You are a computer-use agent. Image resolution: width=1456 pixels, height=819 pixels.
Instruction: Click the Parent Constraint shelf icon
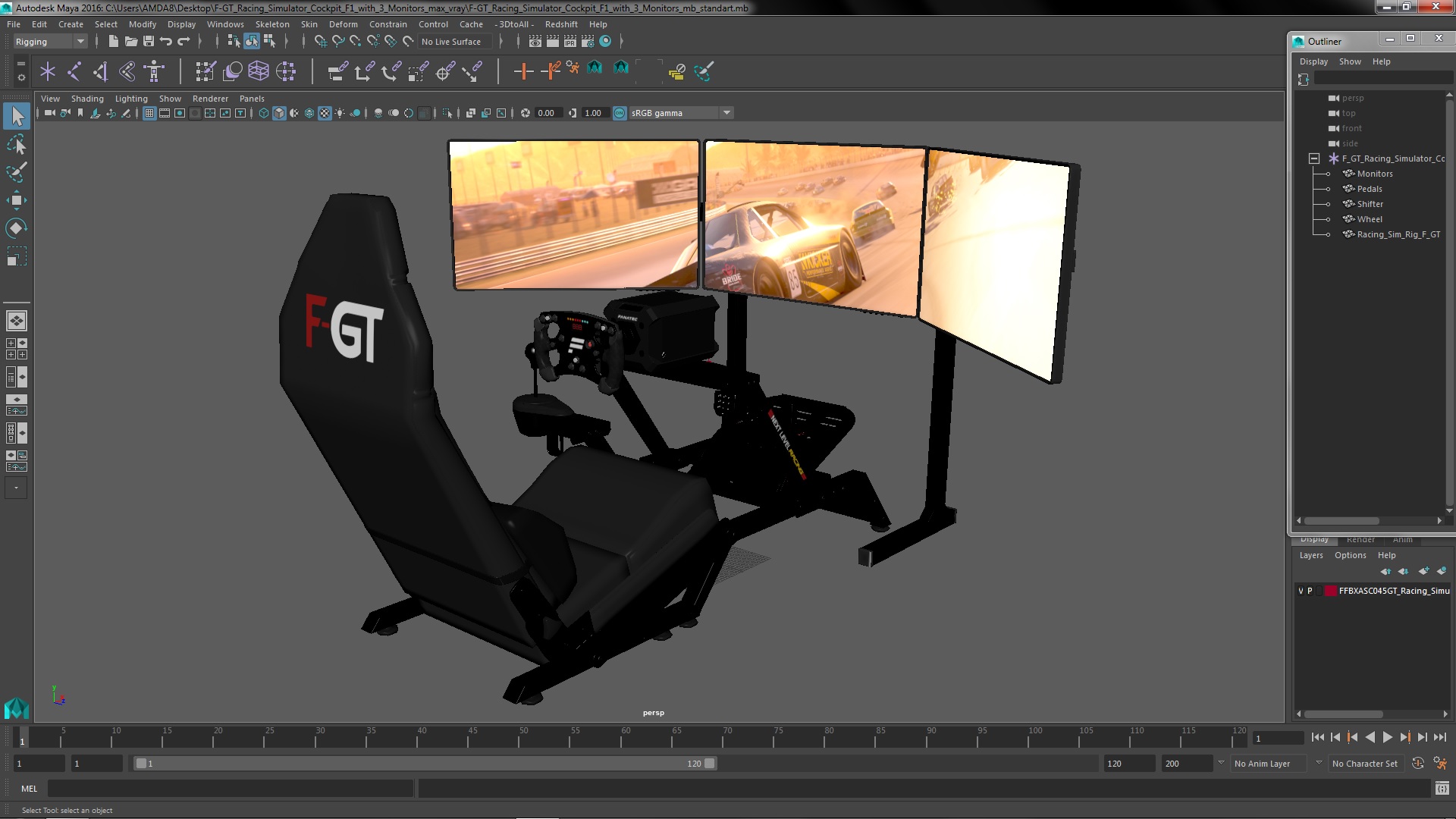337,71
